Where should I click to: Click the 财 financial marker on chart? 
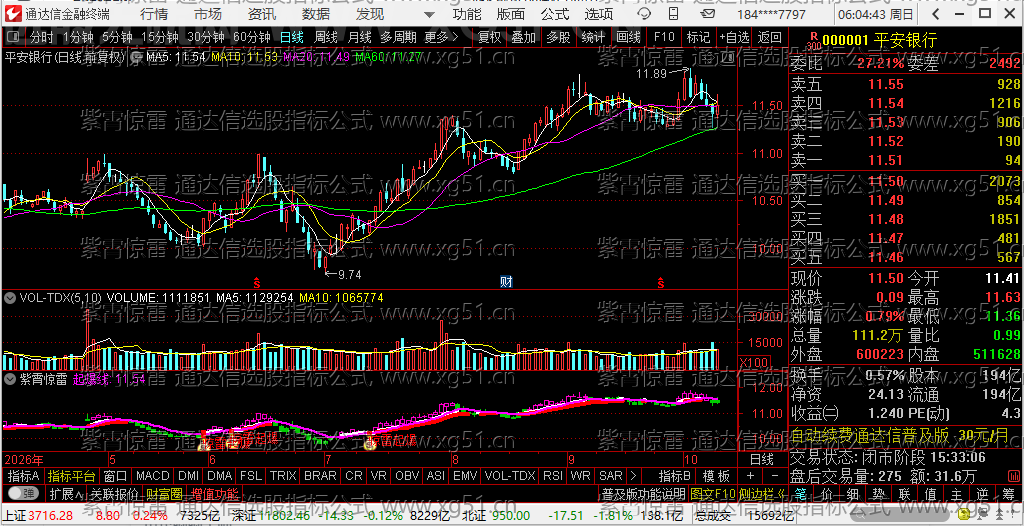click(505, 282)
